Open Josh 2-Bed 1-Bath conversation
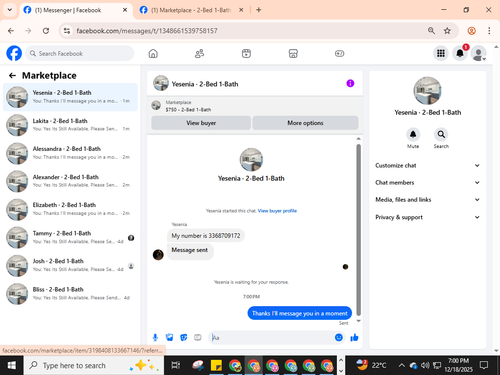Image resolution: width=500 pixels, height=375 pixels. (70, 265)
